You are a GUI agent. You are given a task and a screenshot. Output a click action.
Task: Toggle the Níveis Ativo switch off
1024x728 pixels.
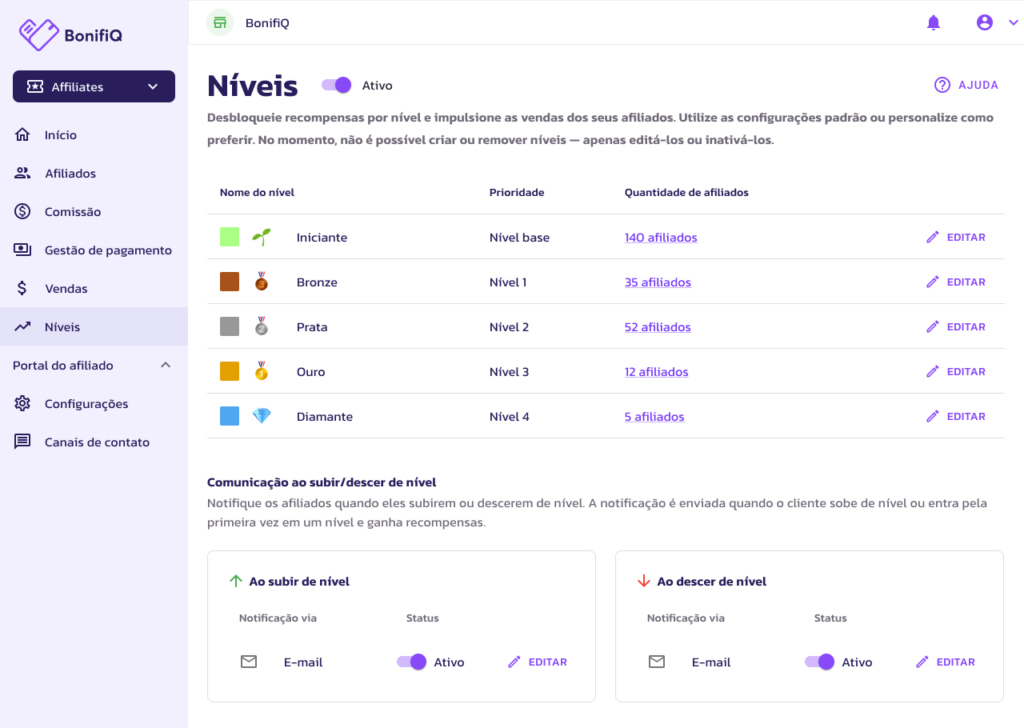tap(337, 85)
